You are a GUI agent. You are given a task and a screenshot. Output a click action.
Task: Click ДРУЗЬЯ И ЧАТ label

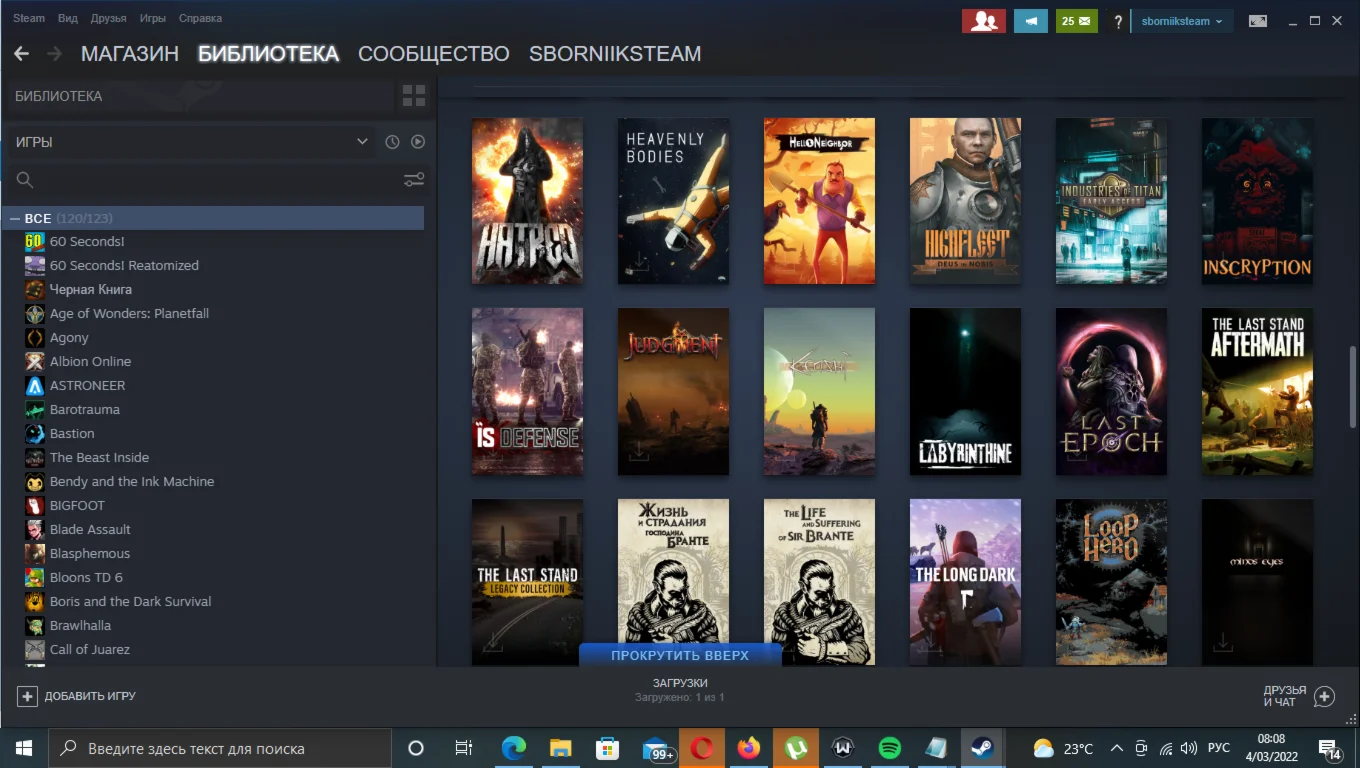[1285, 696]
